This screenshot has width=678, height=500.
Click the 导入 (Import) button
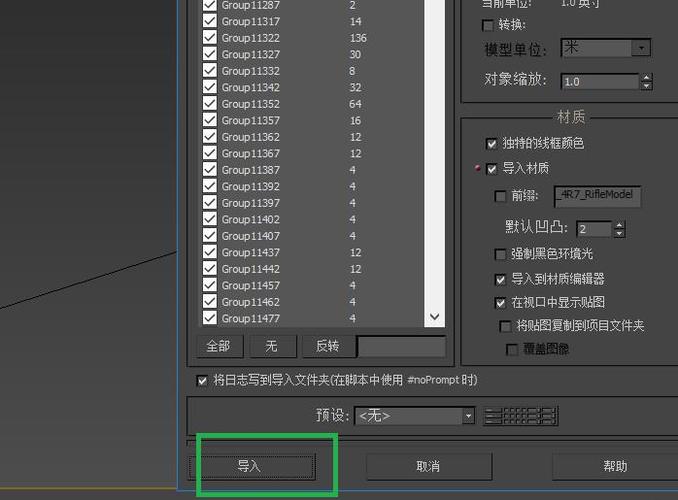(252, 467)
